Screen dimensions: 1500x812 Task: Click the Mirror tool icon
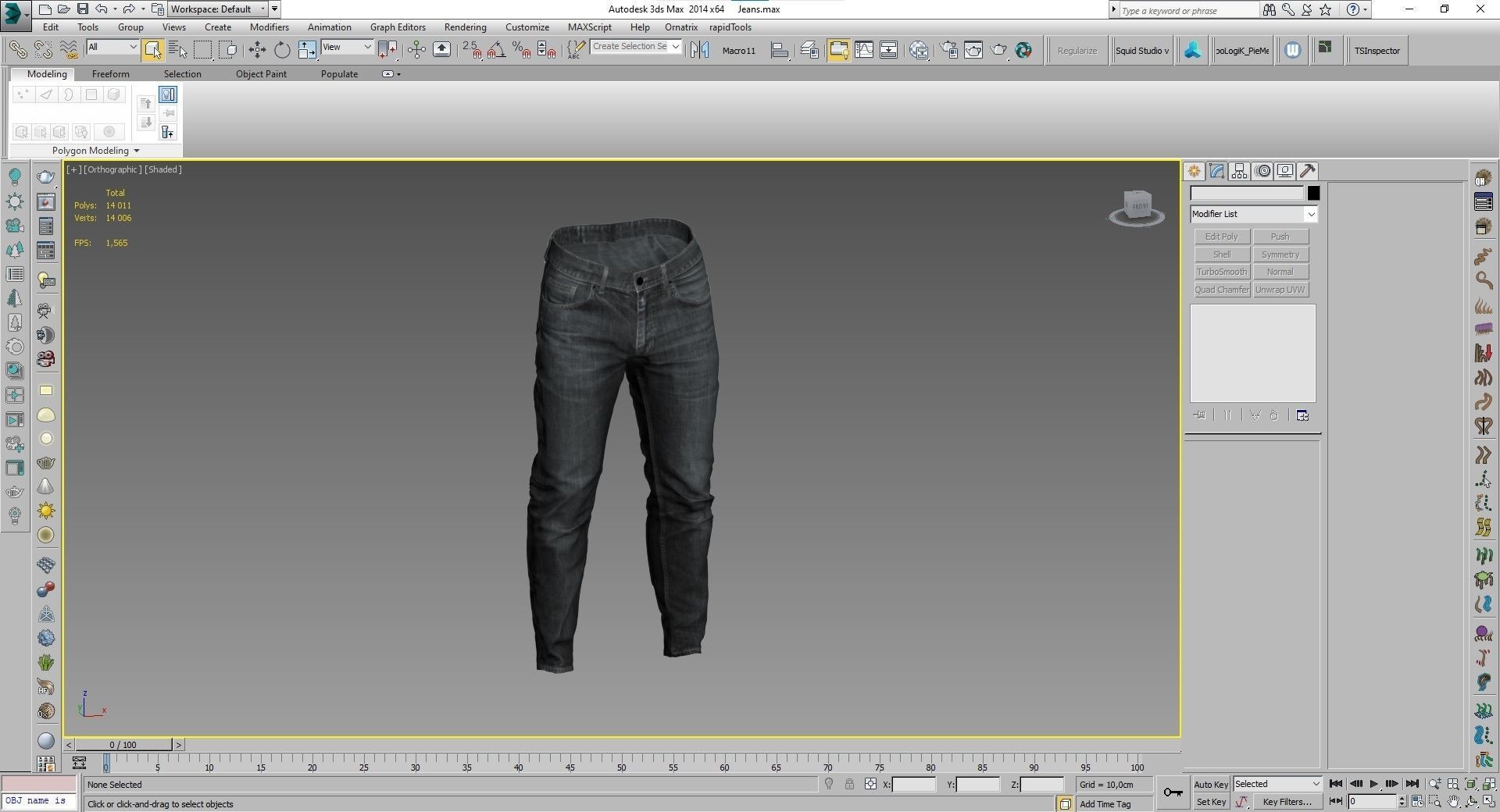(x=700, y=50)
